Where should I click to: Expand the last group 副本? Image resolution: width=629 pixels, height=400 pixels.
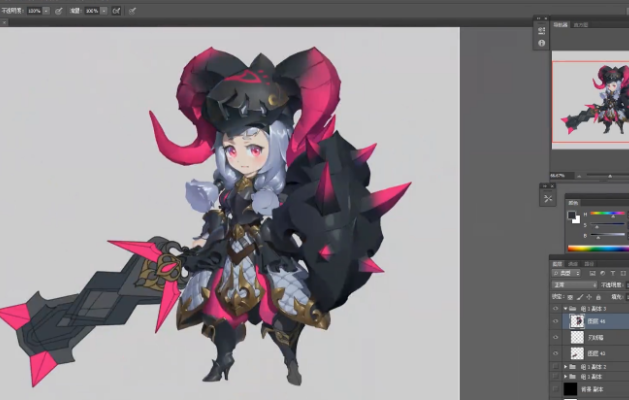tap(566, 377)
